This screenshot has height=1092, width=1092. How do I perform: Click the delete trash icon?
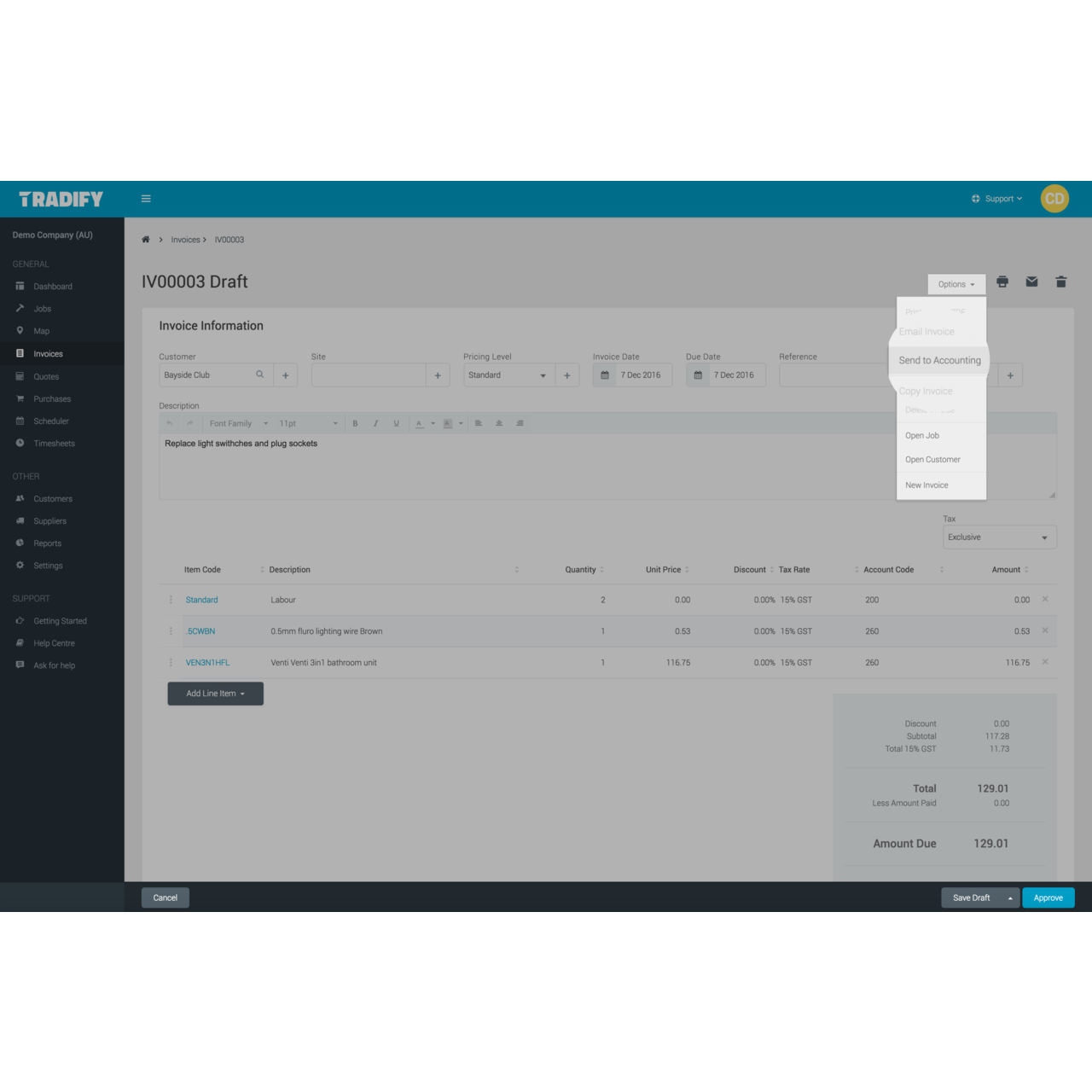click(x=1060, y=282)
